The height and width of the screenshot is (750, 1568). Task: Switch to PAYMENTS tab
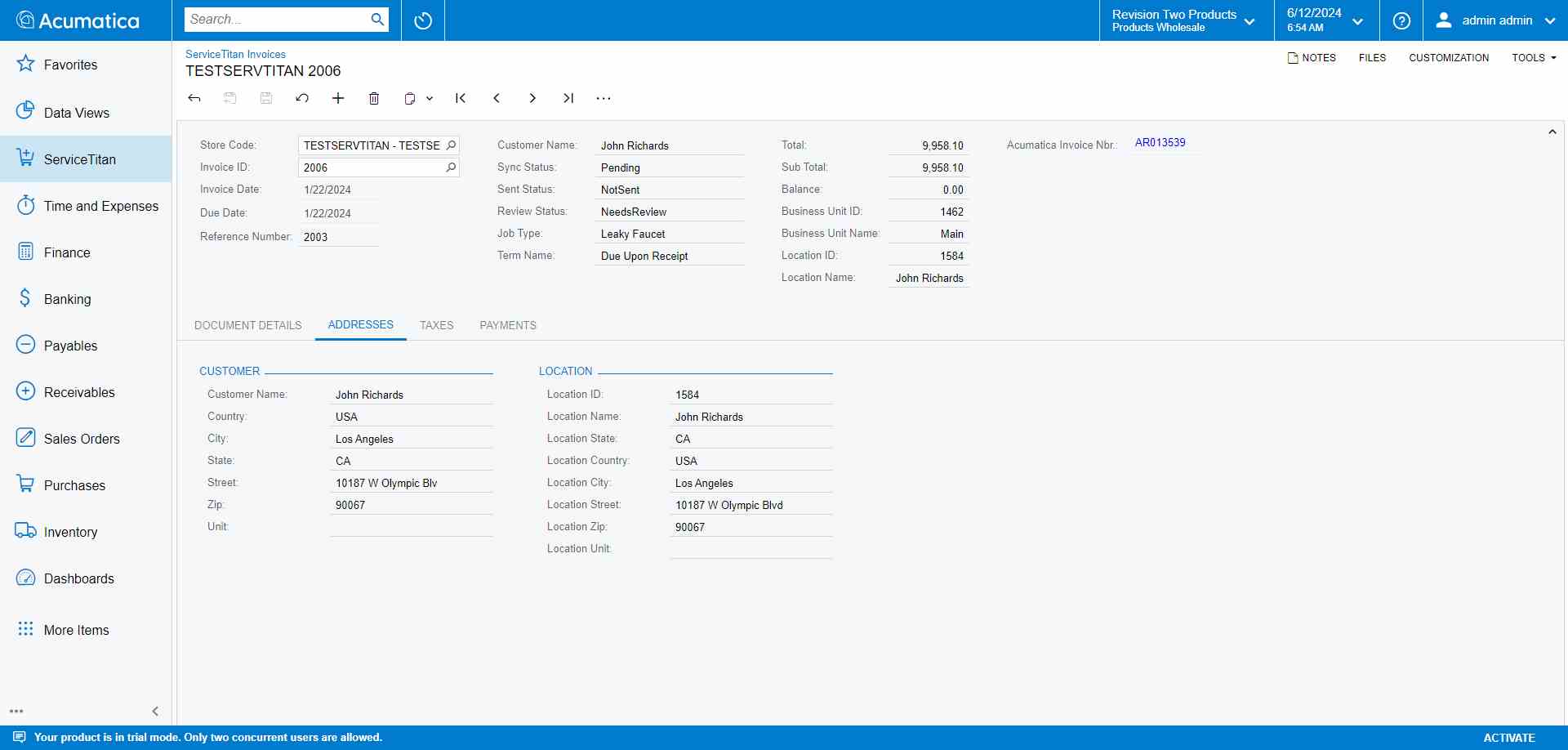tap(508, 325)
